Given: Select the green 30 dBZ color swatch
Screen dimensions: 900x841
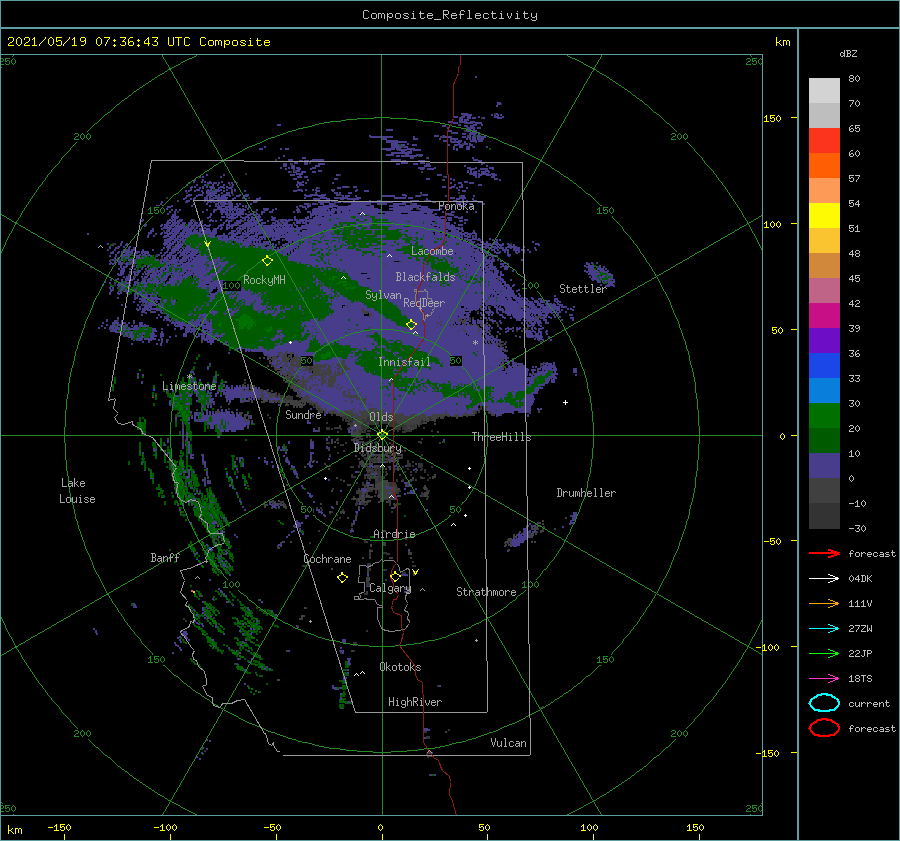Looking at the screenshot, I should click(824, 415).
